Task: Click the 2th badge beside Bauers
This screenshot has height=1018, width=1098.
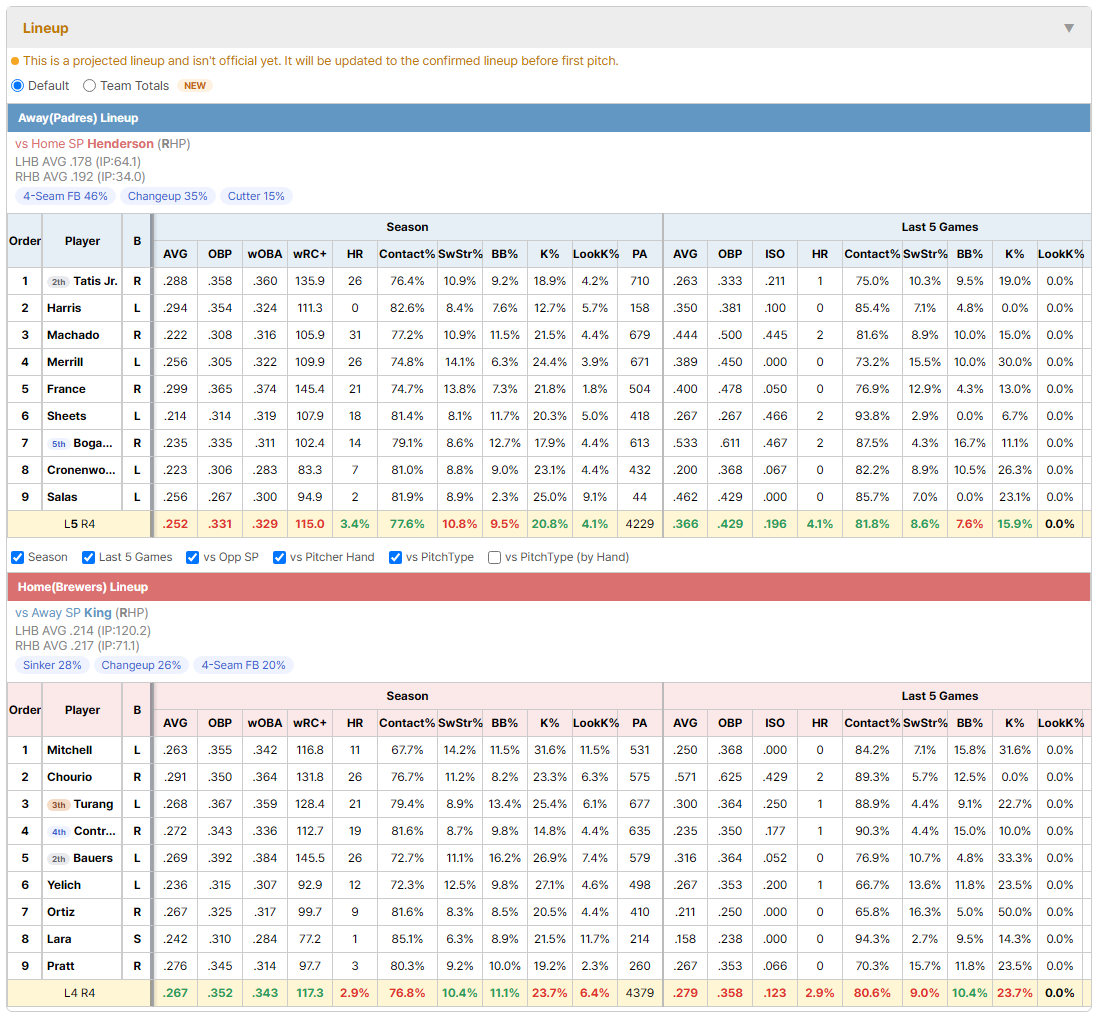Action: point(58,858)
